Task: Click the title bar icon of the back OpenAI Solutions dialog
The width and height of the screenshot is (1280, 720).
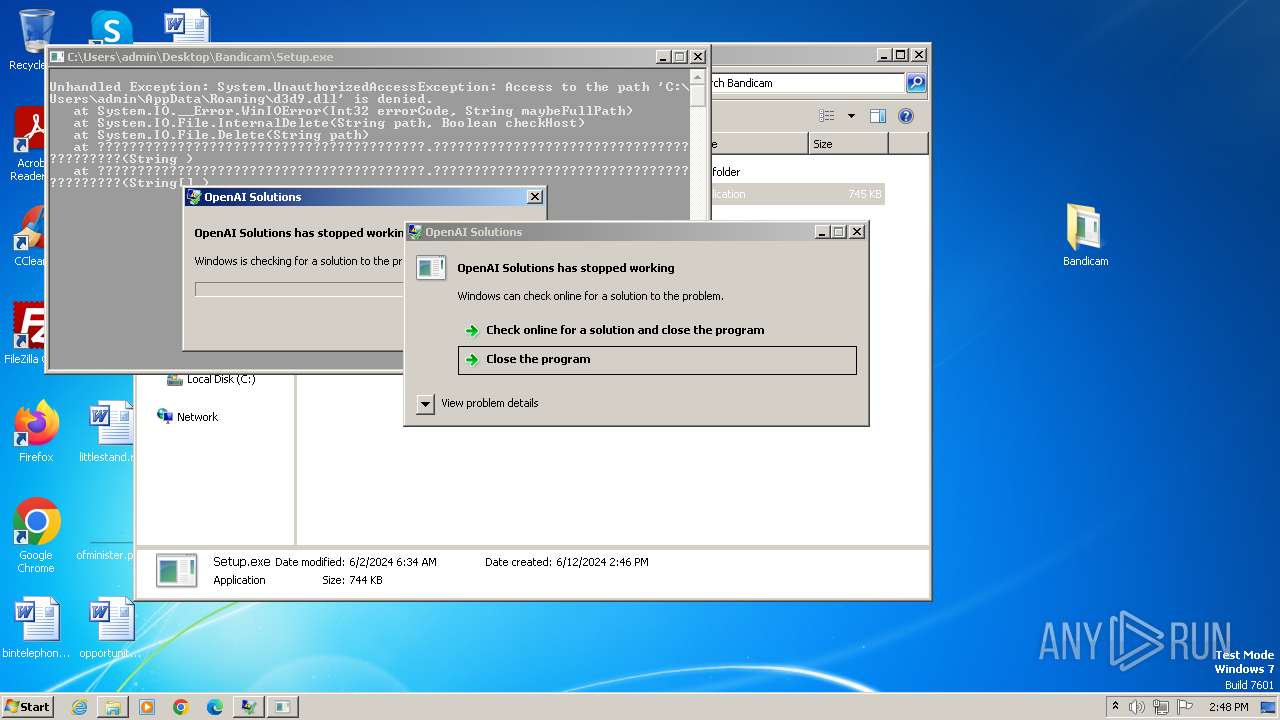Action: 194,197
